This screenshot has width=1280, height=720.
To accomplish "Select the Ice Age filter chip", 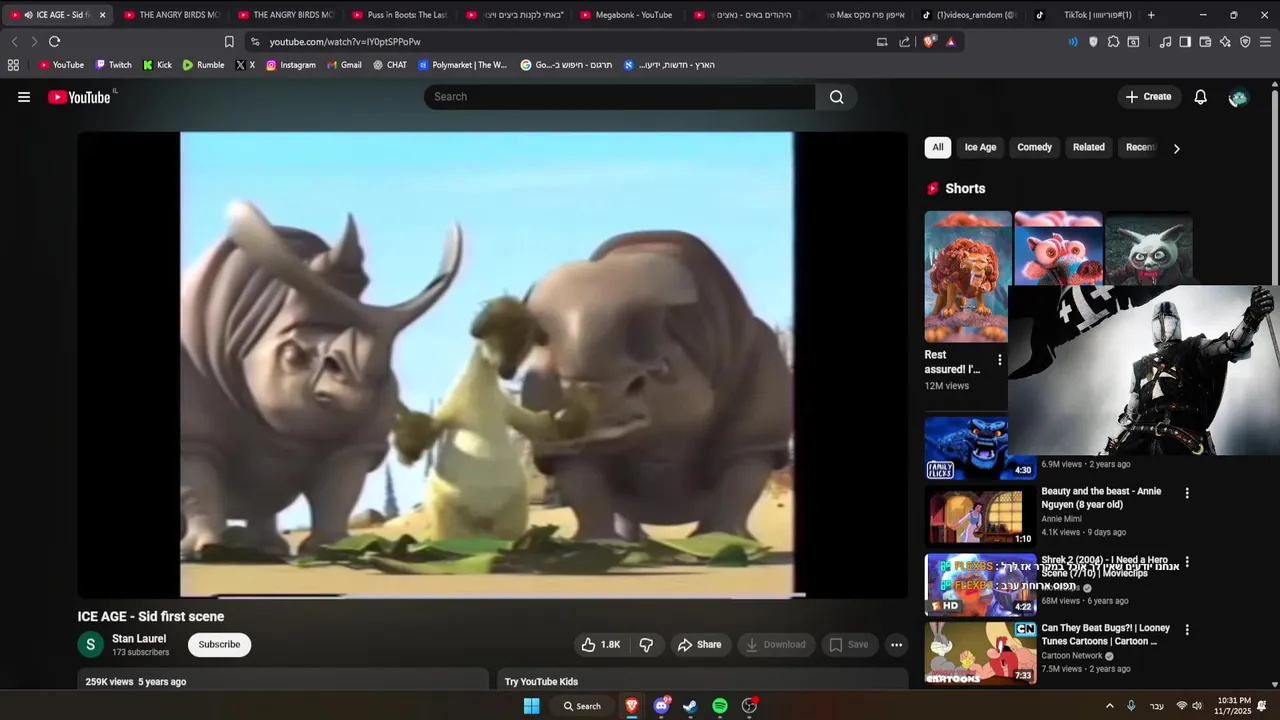I will [980, 147].
